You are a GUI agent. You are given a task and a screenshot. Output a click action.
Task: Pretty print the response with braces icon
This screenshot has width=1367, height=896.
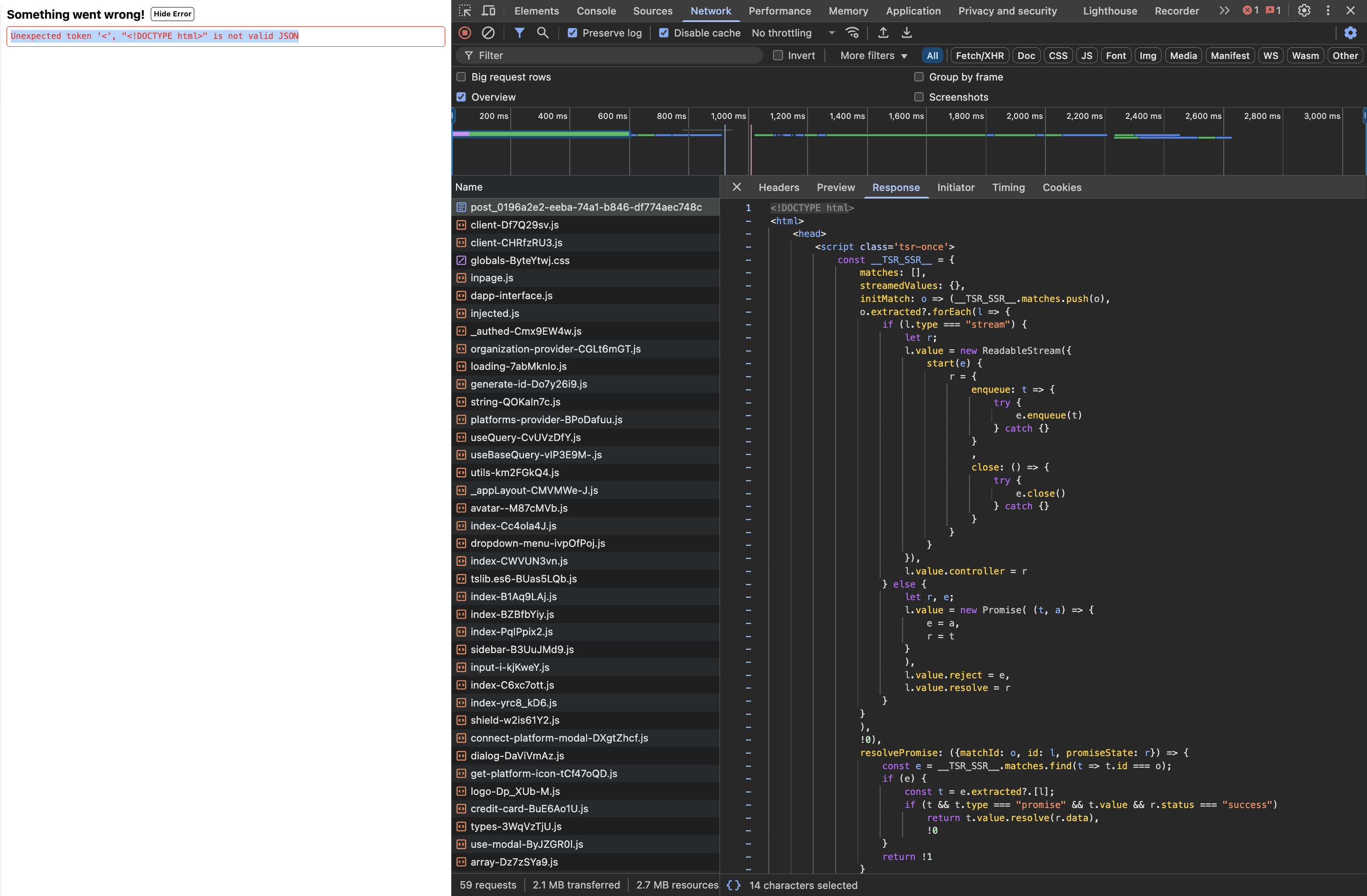(734, 885)
